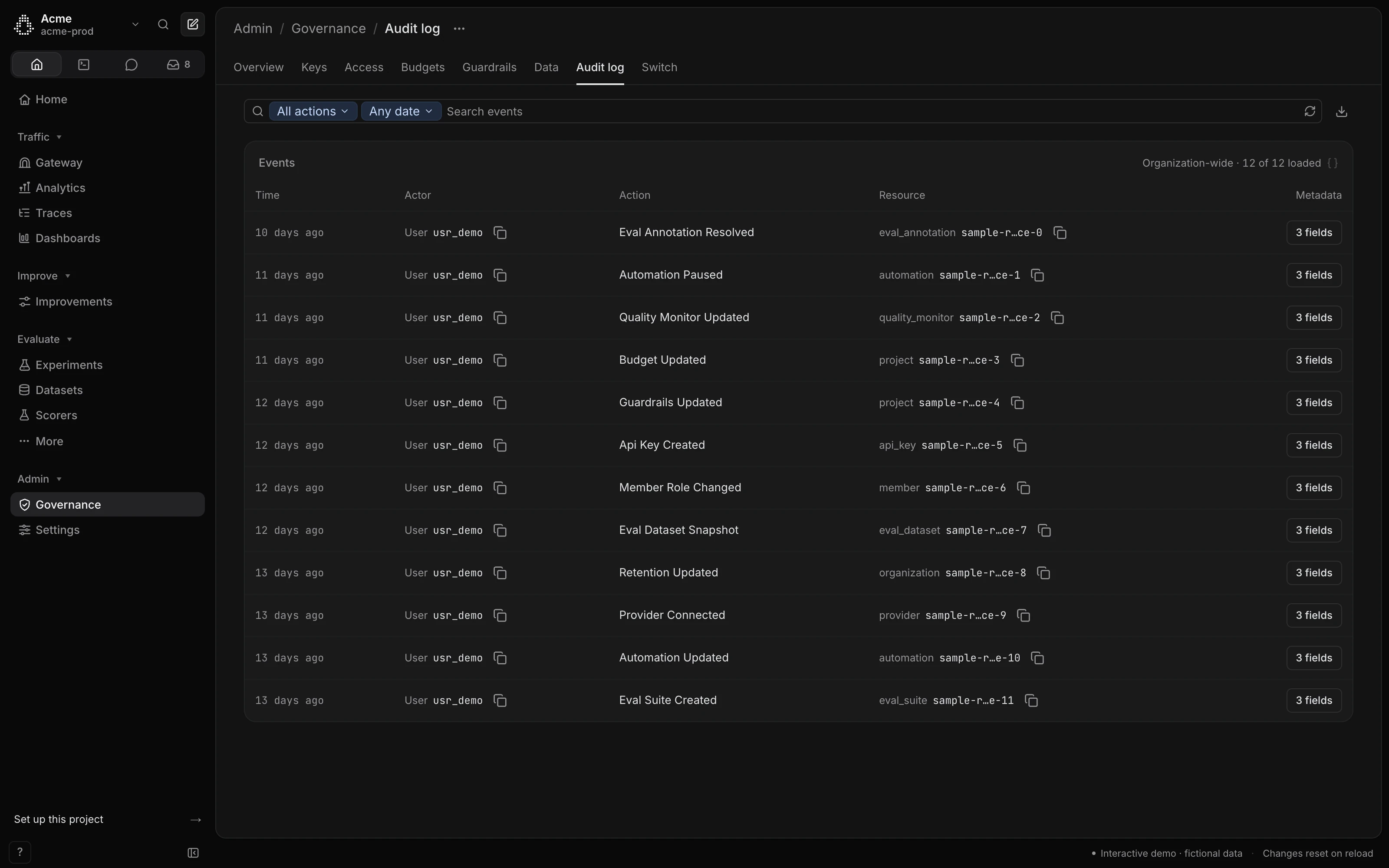Click the refresh events icon
The width and height of the screenshot is (1389, 868).
tap(1309, 112)
